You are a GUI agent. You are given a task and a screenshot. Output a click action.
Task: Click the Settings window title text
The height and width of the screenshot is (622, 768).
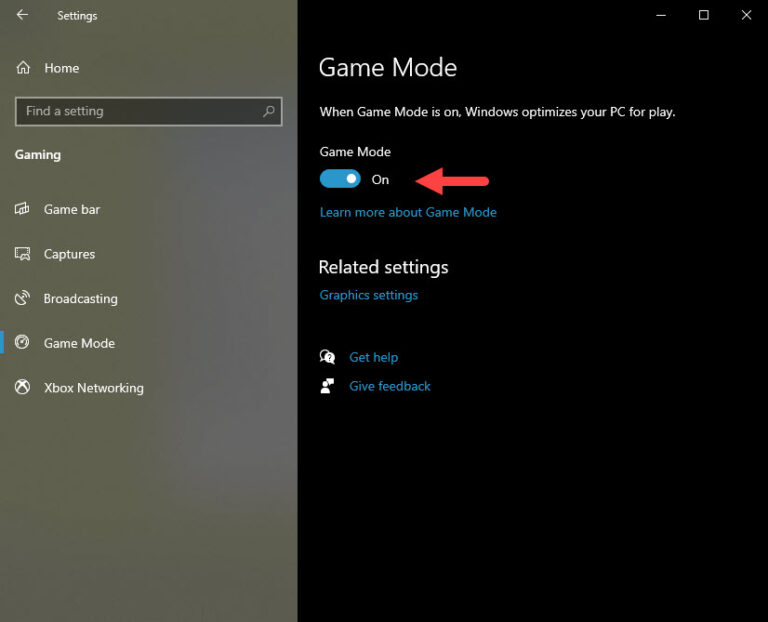pyautogui.click(x=77, y=16)
